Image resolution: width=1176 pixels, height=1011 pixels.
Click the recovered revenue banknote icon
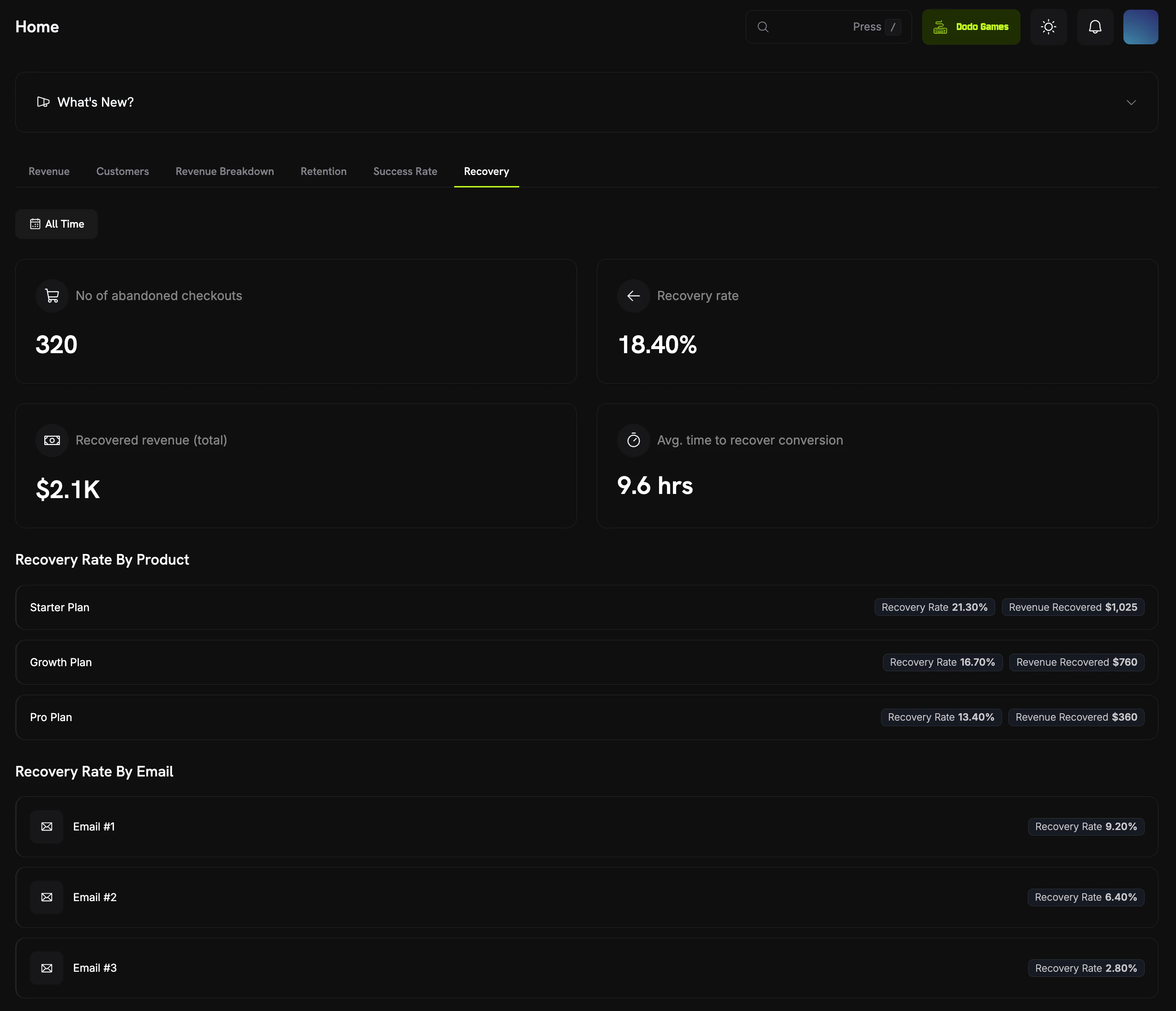[52, 440]
